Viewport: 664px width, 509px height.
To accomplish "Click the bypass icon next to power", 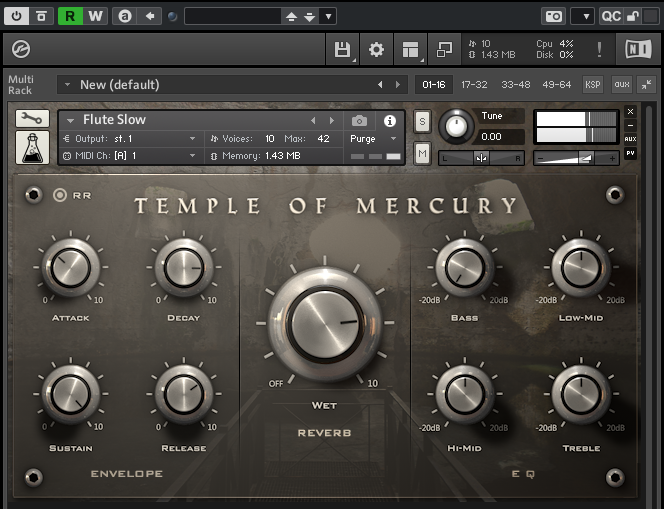I will (x=41, y=16).
